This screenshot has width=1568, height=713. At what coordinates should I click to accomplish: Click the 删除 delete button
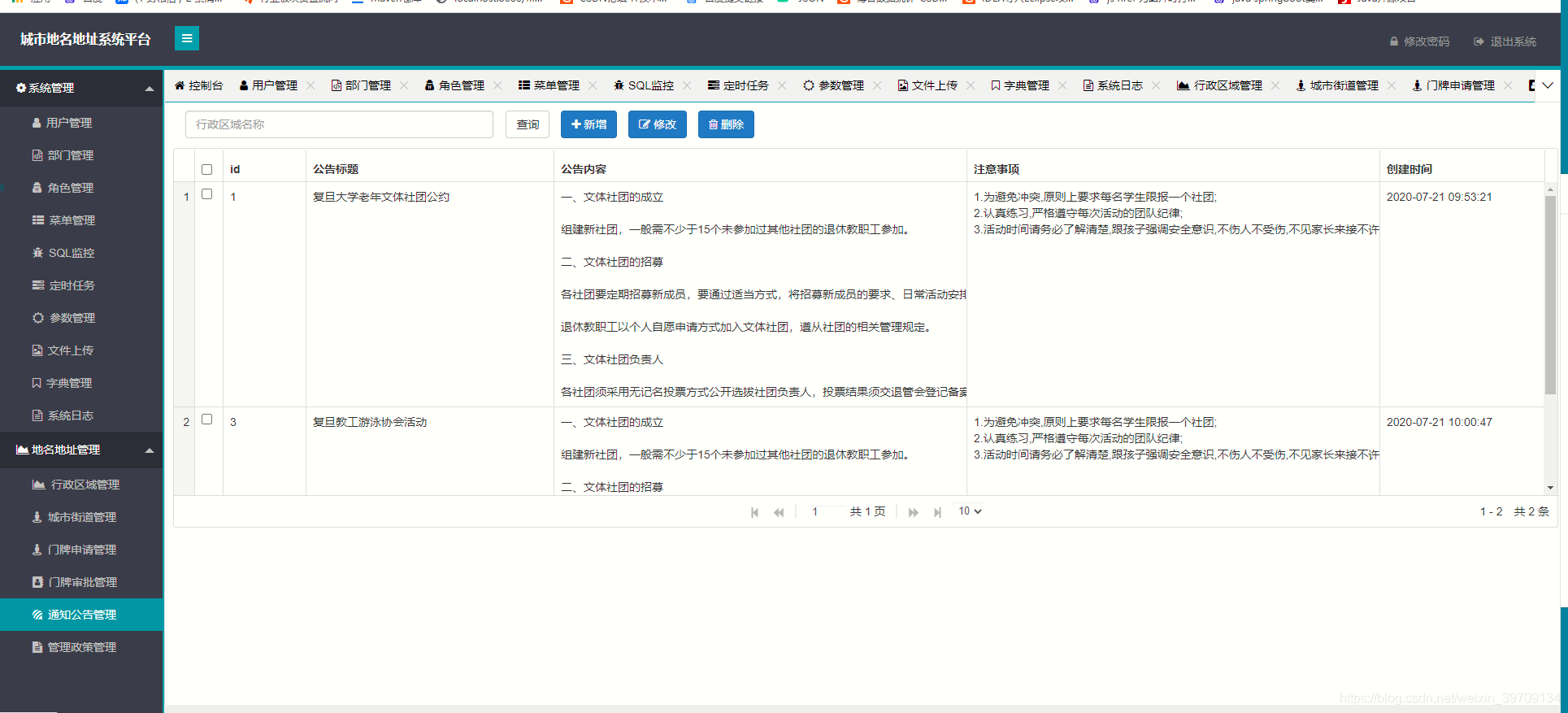coord(726,124)
